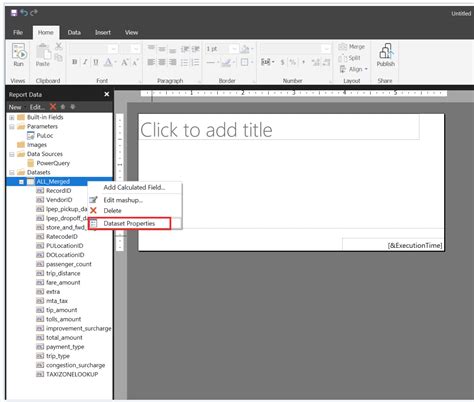This screenshot has height=402, width=474.
Task: Apply comma thousands separator format
Action: click(304, 62)
